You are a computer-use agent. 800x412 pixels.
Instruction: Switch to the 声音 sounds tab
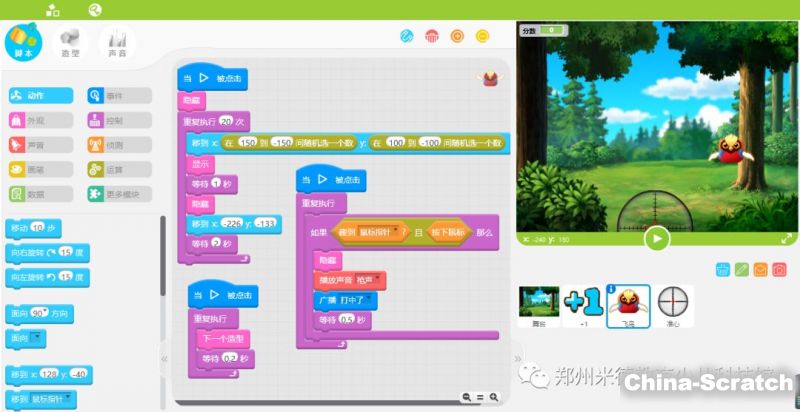point(118,42)
